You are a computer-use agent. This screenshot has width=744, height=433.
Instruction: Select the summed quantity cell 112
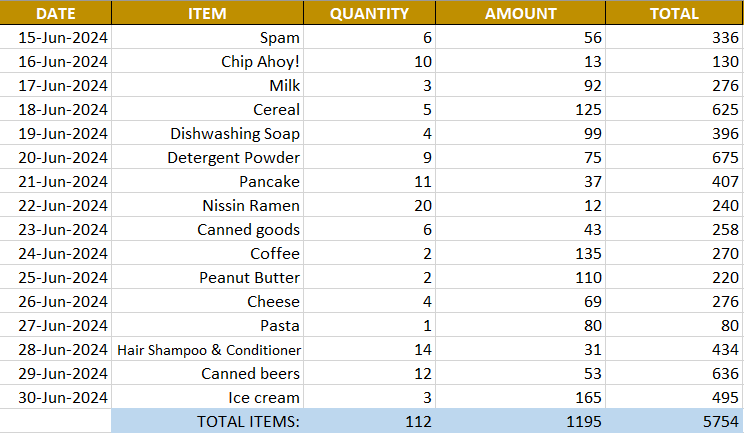(x=369, y=422)
